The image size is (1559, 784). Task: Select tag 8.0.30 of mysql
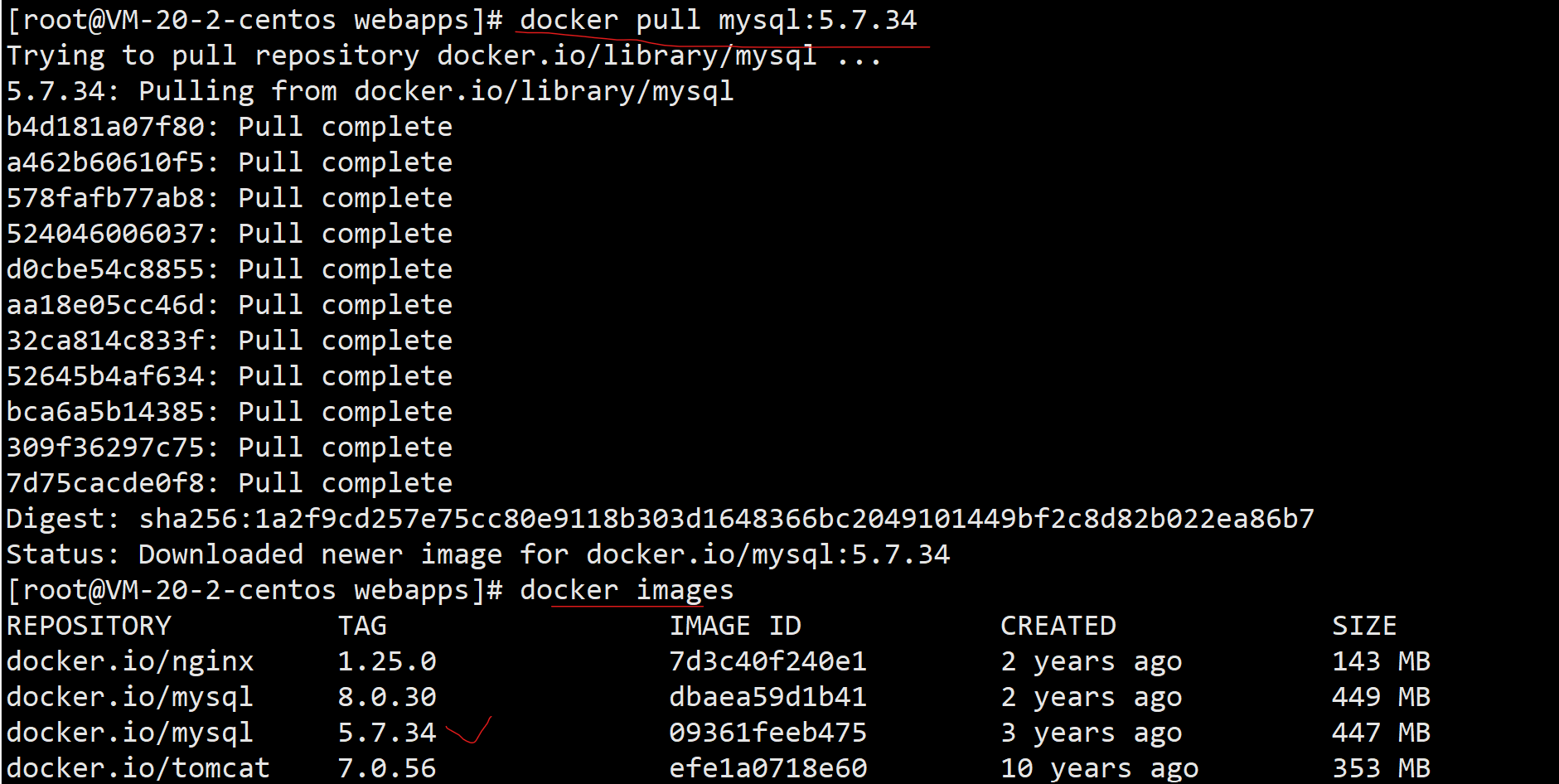point(387,697)
